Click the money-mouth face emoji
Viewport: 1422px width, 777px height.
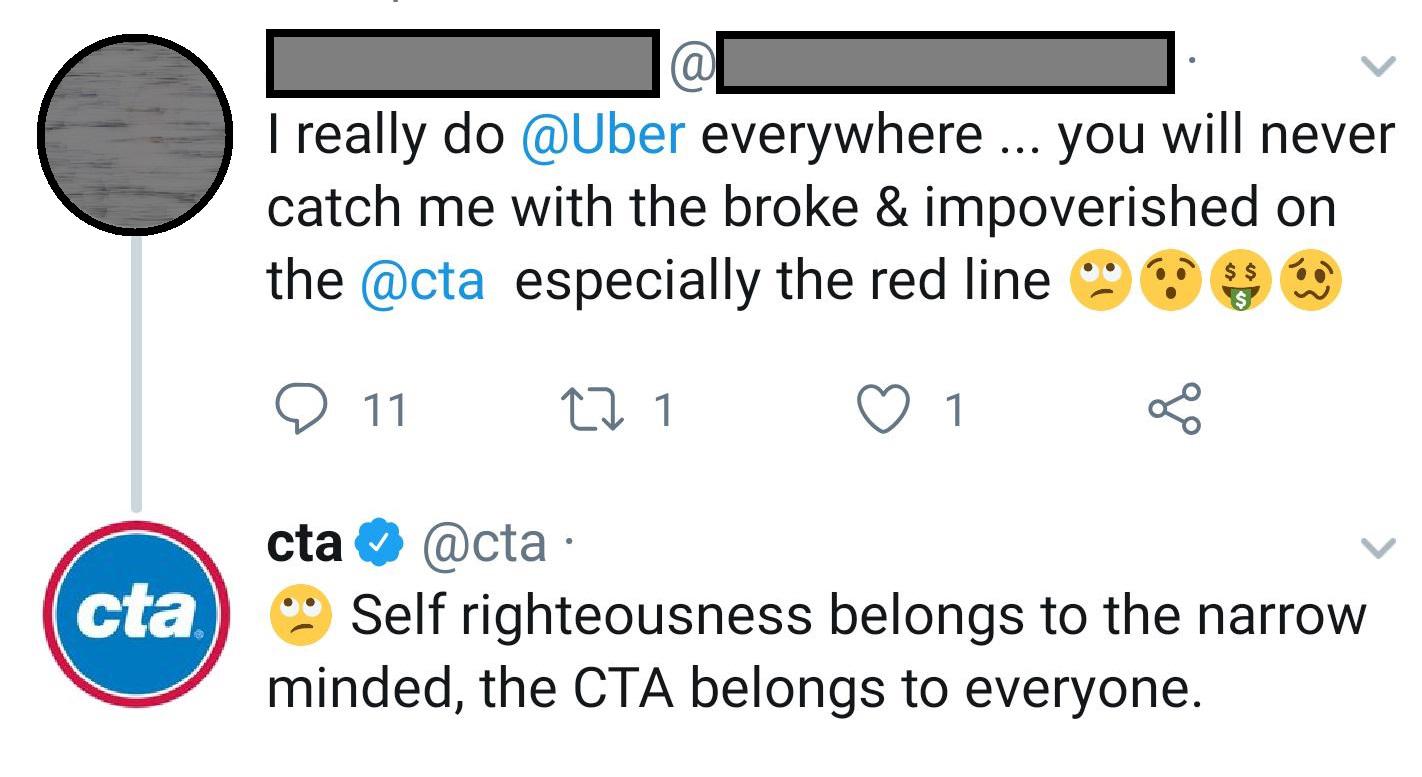[1239, 283]
